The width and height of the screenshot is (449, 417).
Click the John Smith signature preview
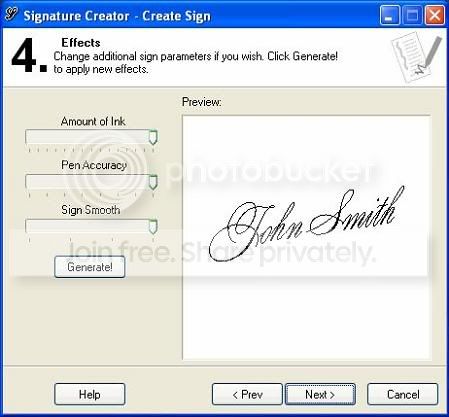click(306, 223)
